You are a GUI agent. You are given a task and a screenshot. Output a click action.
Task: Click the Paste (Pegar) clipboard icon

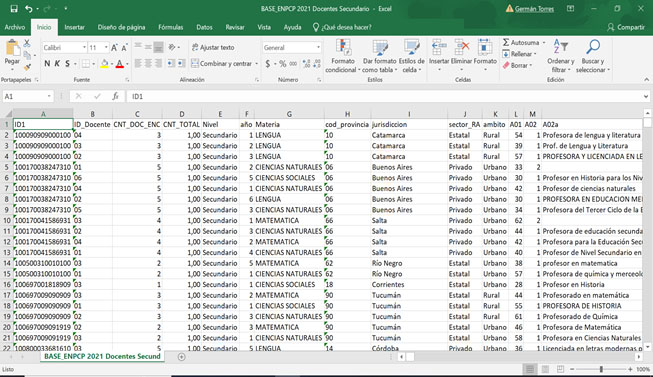[x=12, y=47]
